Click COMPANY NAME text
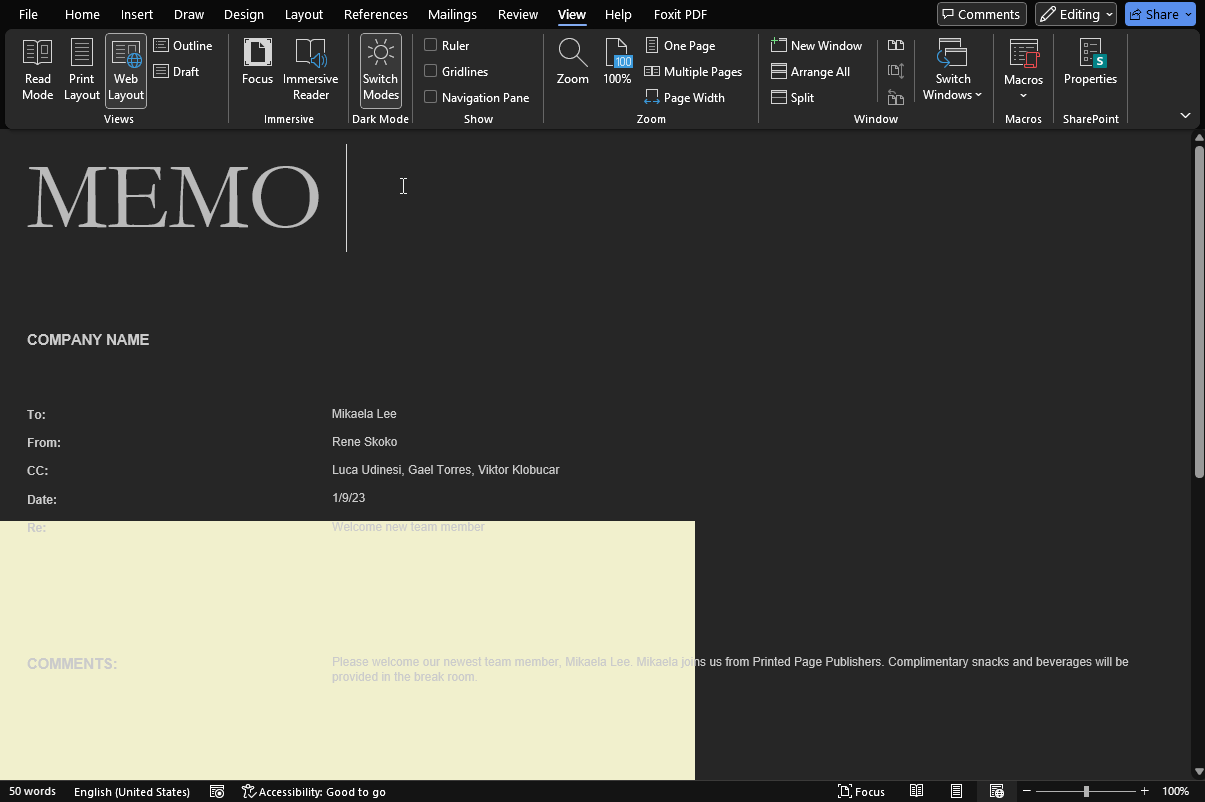This screenshot has width=1205, height=802. pos(88,340)
